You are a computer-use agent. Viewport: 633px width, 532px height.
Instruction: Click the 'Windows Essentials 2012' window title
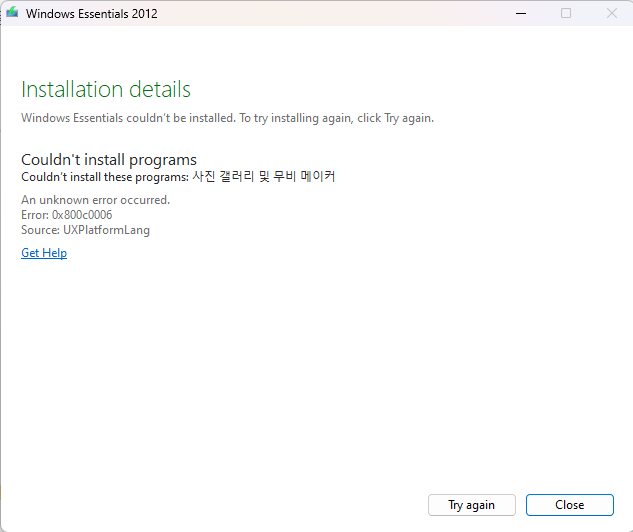(x=92, y=14)
